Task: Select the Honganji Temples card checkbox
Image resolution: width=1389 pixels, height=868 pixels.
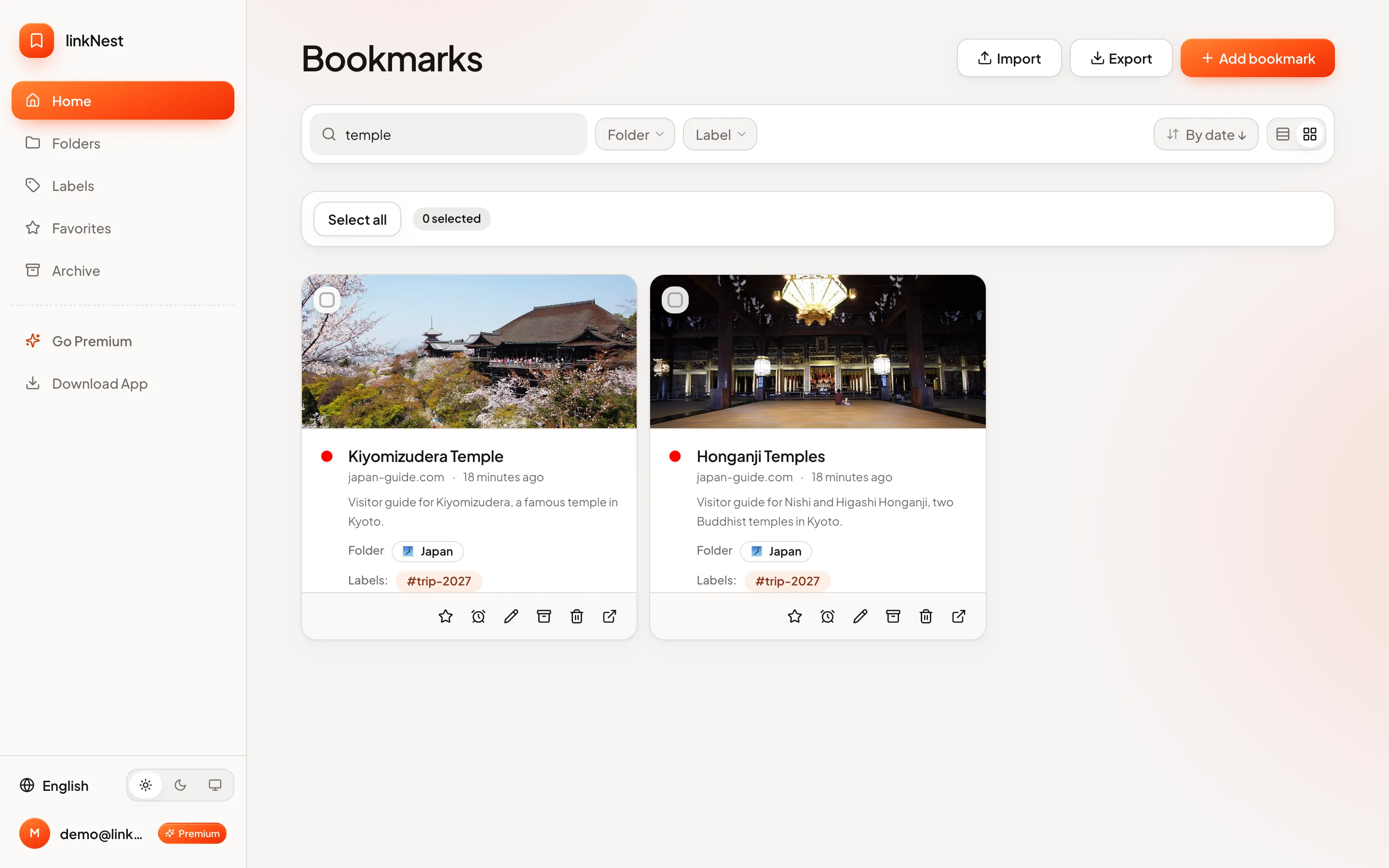Action: click(x=675, y=299)
